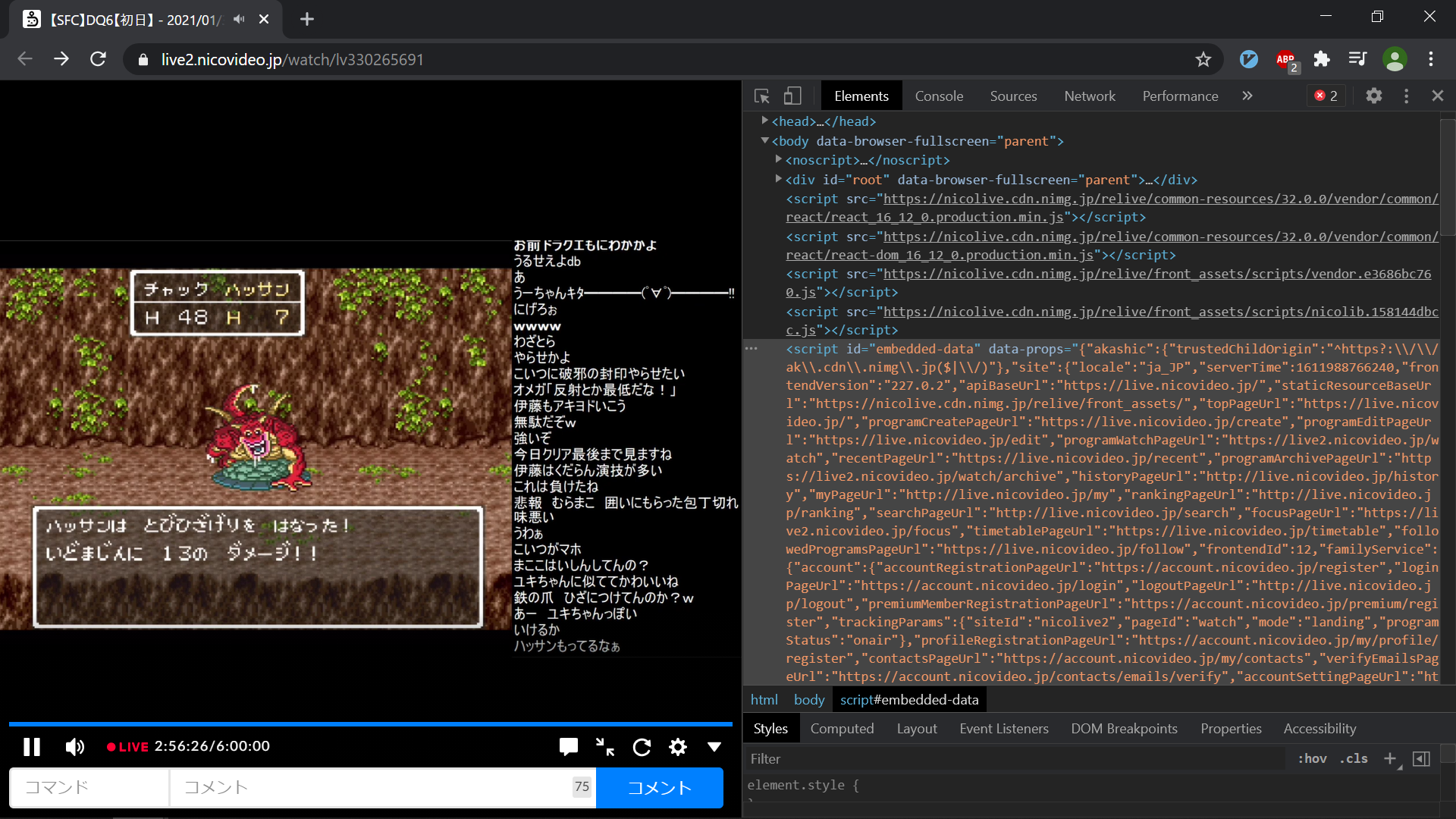Viewport: 1456px width, 819px height.
Task: Click the Styles Filter input
Action: (1016, 759)
